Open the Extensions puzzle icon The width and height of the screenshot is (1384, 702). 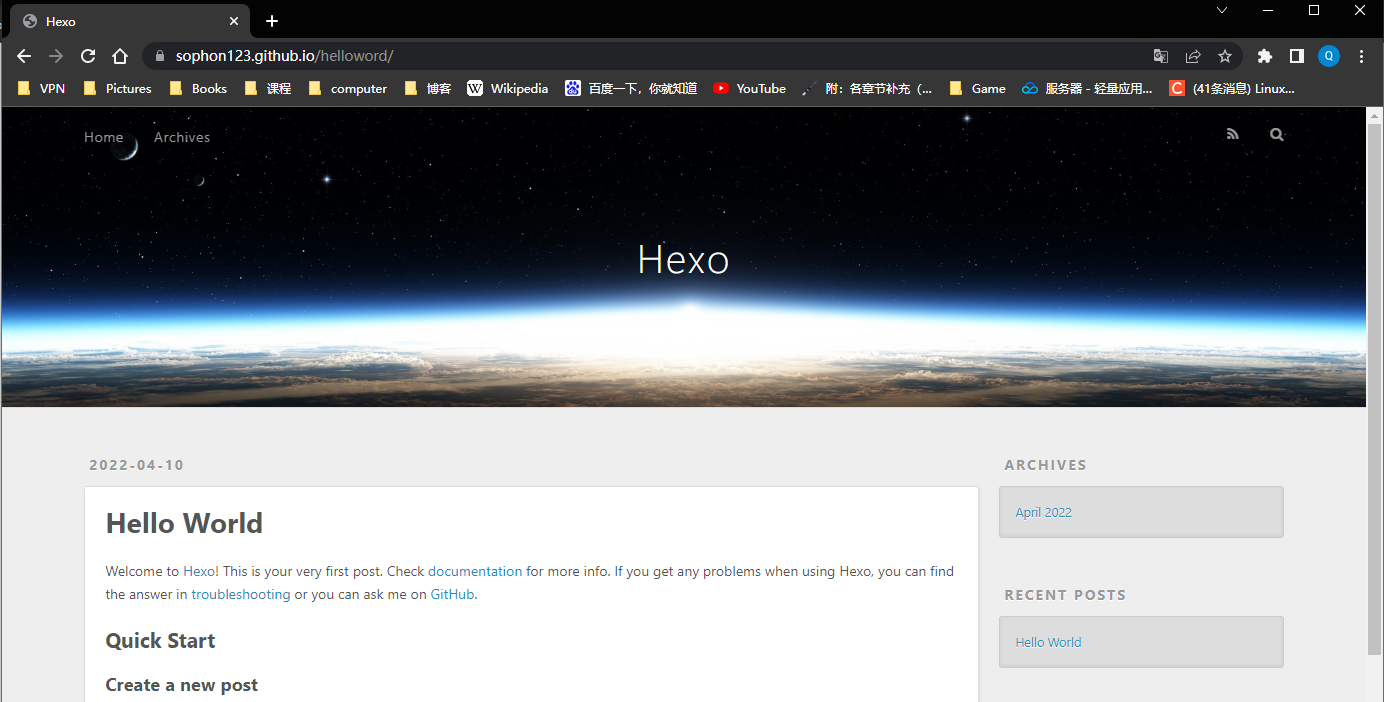tap(1265, 56)
